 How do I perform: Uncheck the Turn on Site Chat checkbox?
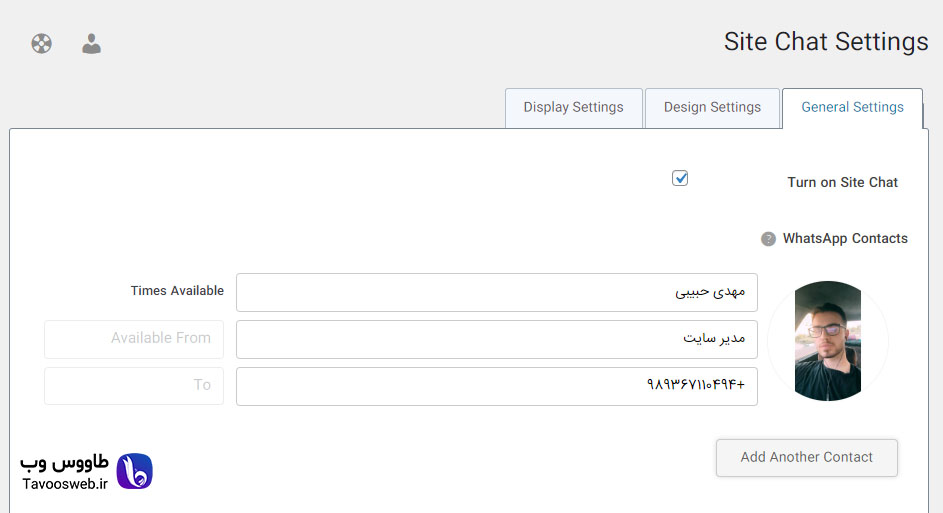coord(680,178)
